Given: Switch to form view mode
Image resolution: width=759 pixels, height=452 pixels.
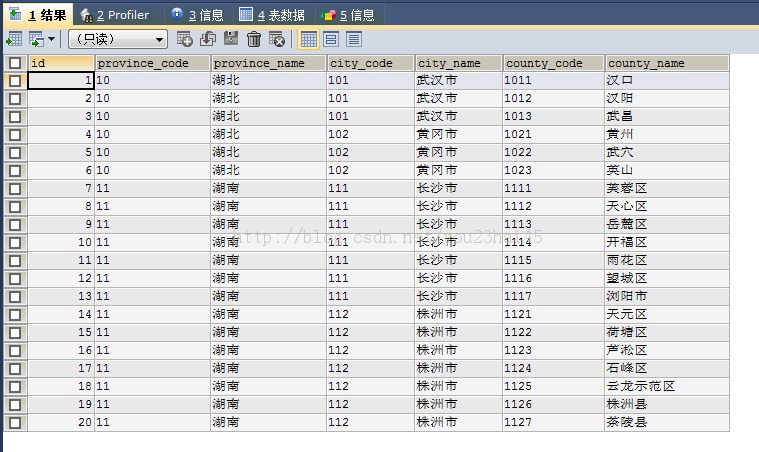Looking at the screenshot, I should (331, 39).
